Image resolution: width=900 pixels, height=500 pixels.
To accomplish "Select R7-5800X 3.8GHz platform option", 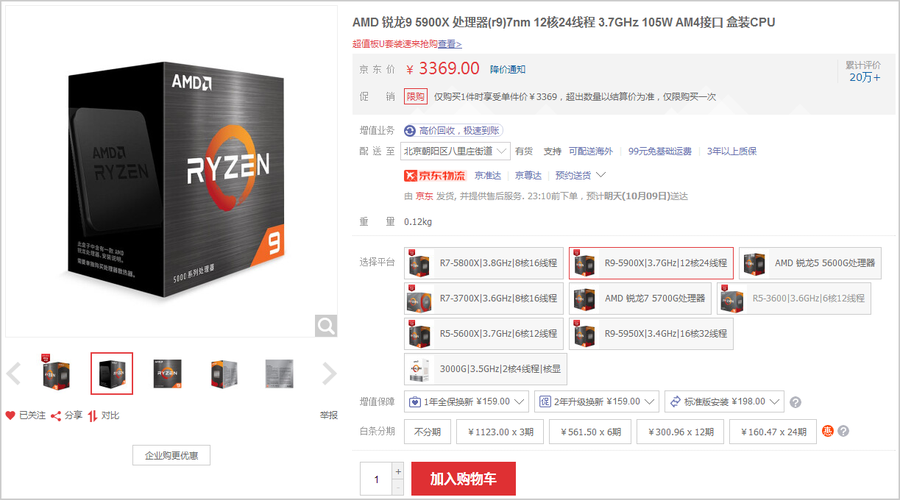I will pyautogui.click(x=483, y=263).
